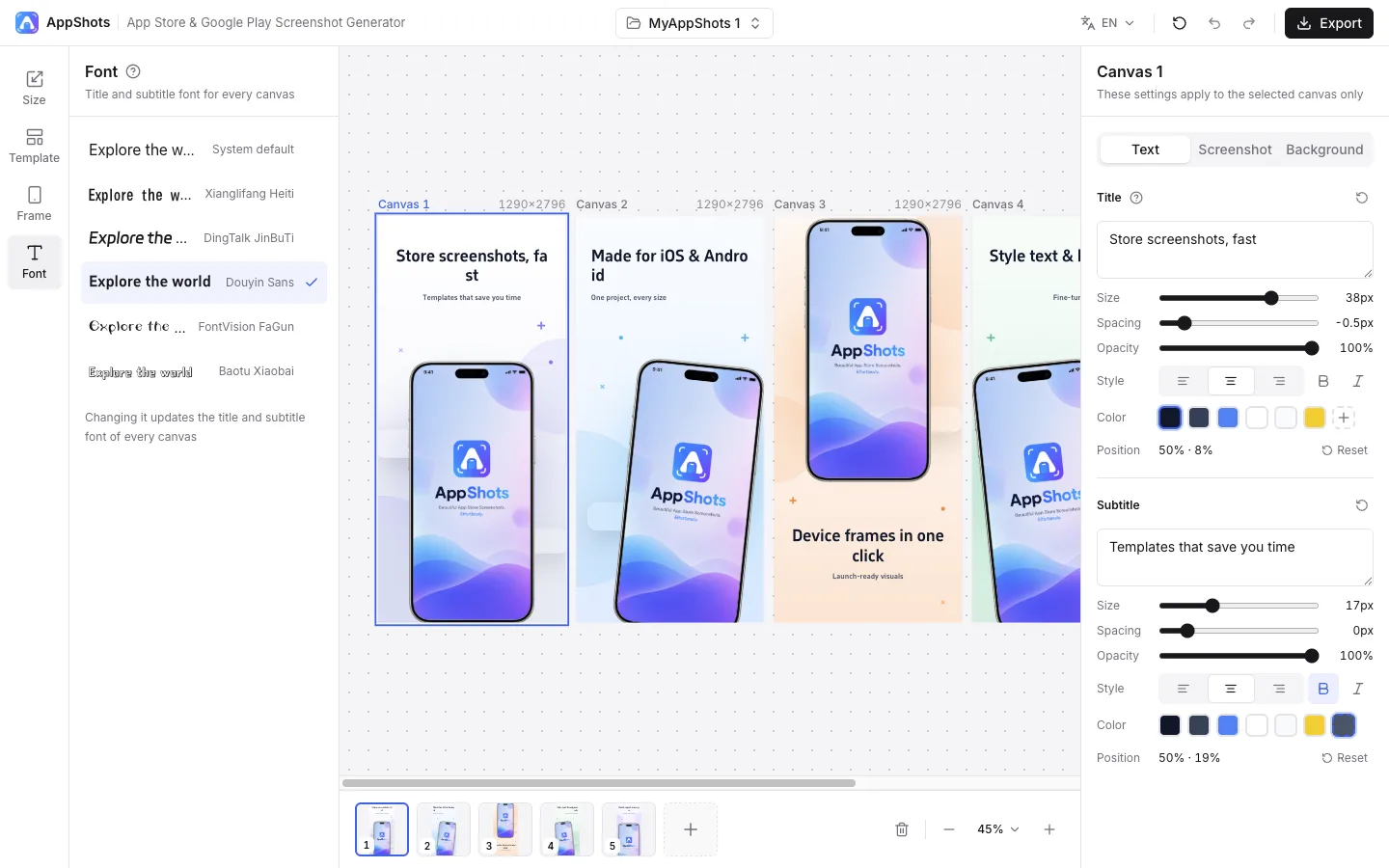The height and width of the screenshot is (868, 1389).
Task: Open the EN language dropdown
Action: [x=1107, y=23]
